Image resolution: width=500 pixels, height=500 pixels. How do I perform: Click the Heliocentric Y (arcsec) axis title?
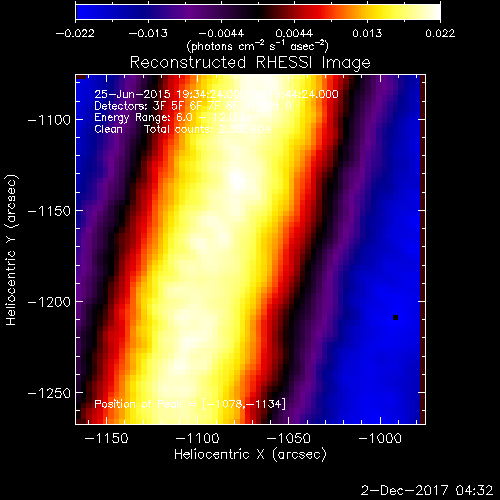11,250
